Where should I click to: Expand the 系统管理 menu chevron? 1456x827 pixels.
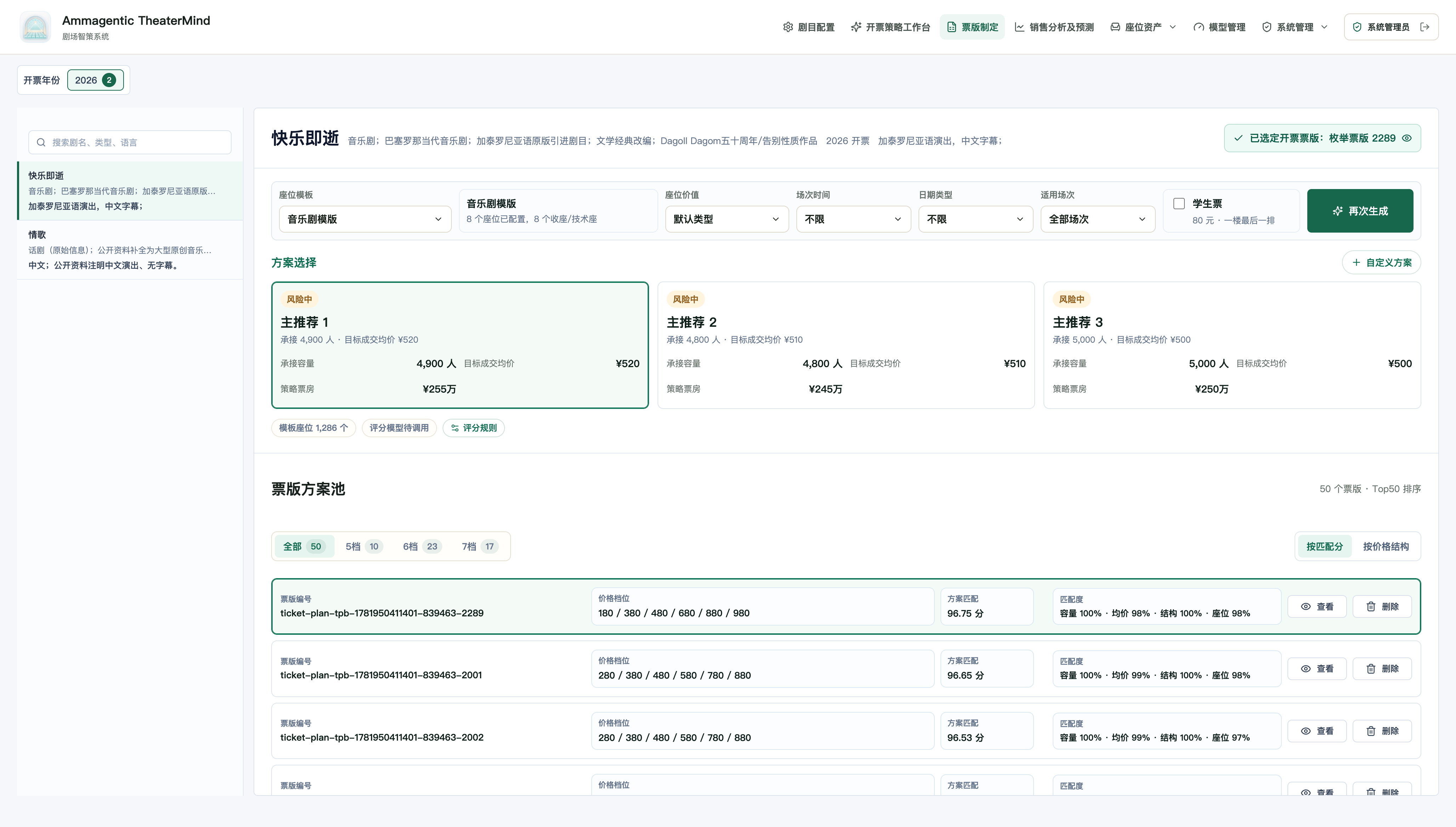[x=1324, y=27]
